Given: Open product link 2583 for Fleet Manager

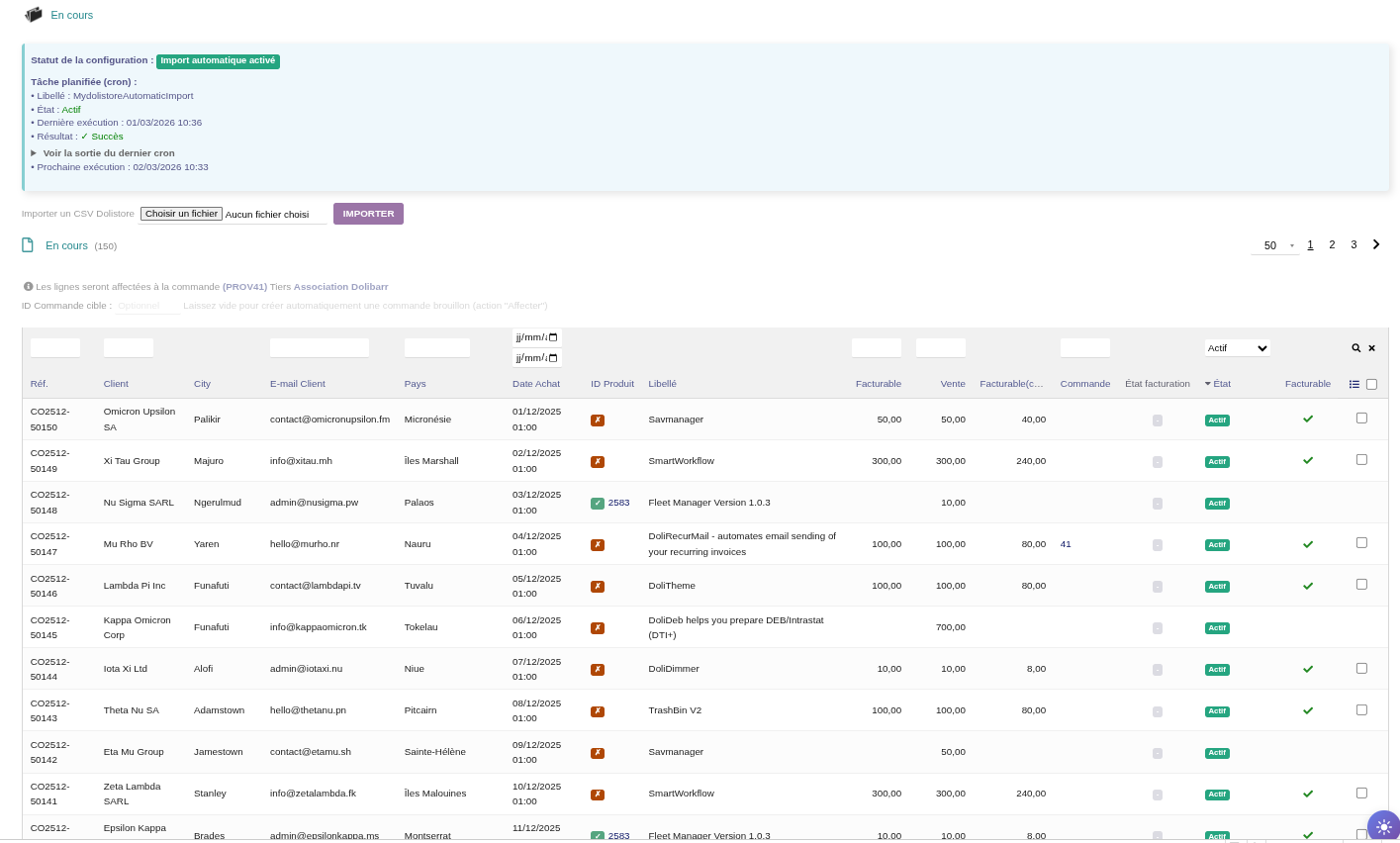Looking at the screenshot, I should (618, 503).
